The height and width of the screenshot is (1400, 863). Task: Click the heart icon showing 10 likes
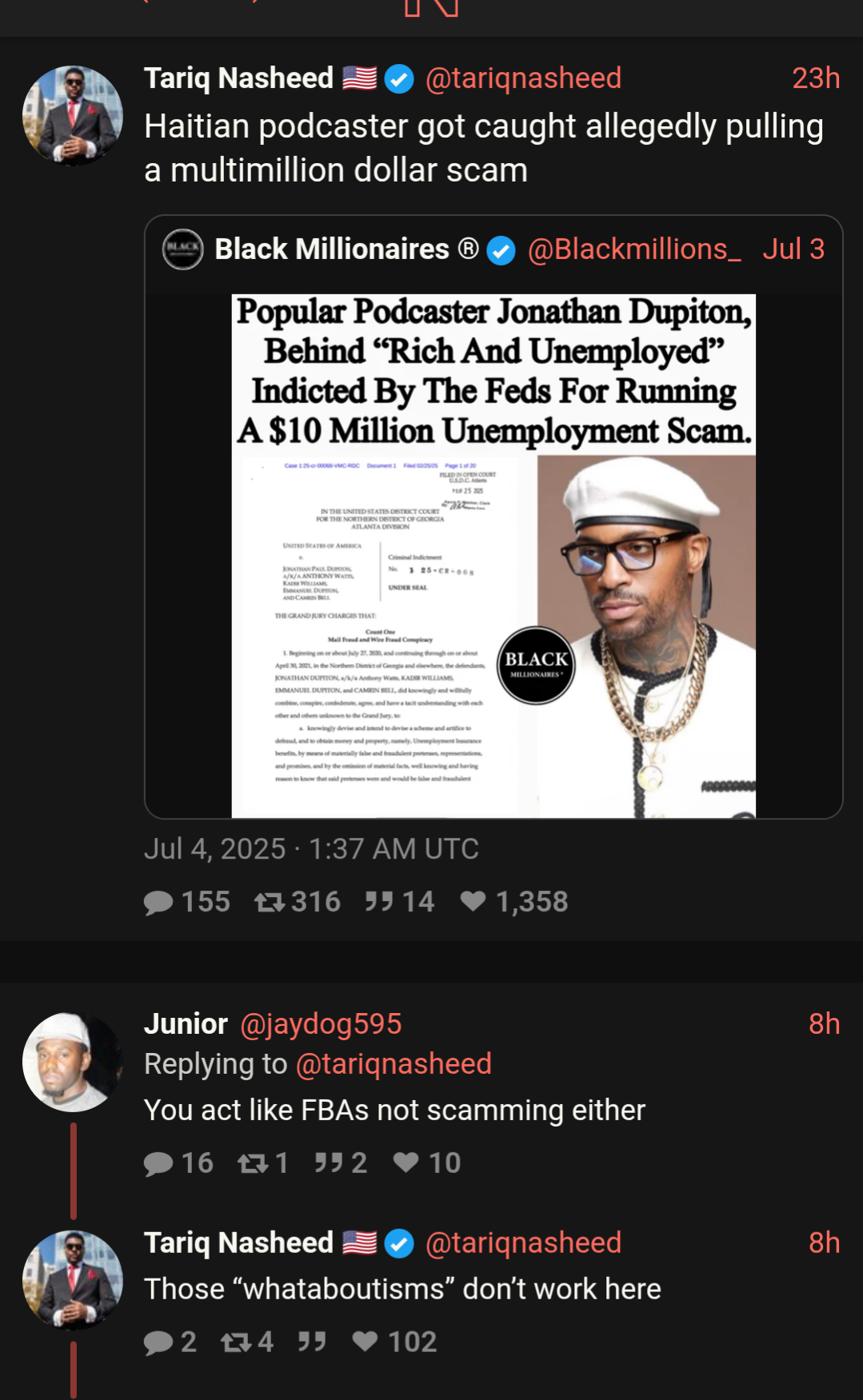[x=406, y=1163]
